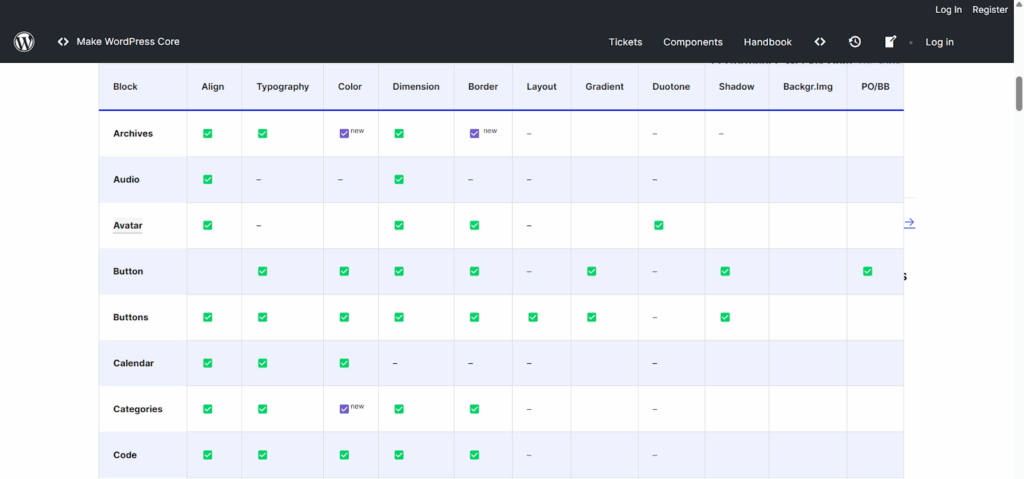
Task: Open the code browser icon in navigation
Action: [820, 42]
